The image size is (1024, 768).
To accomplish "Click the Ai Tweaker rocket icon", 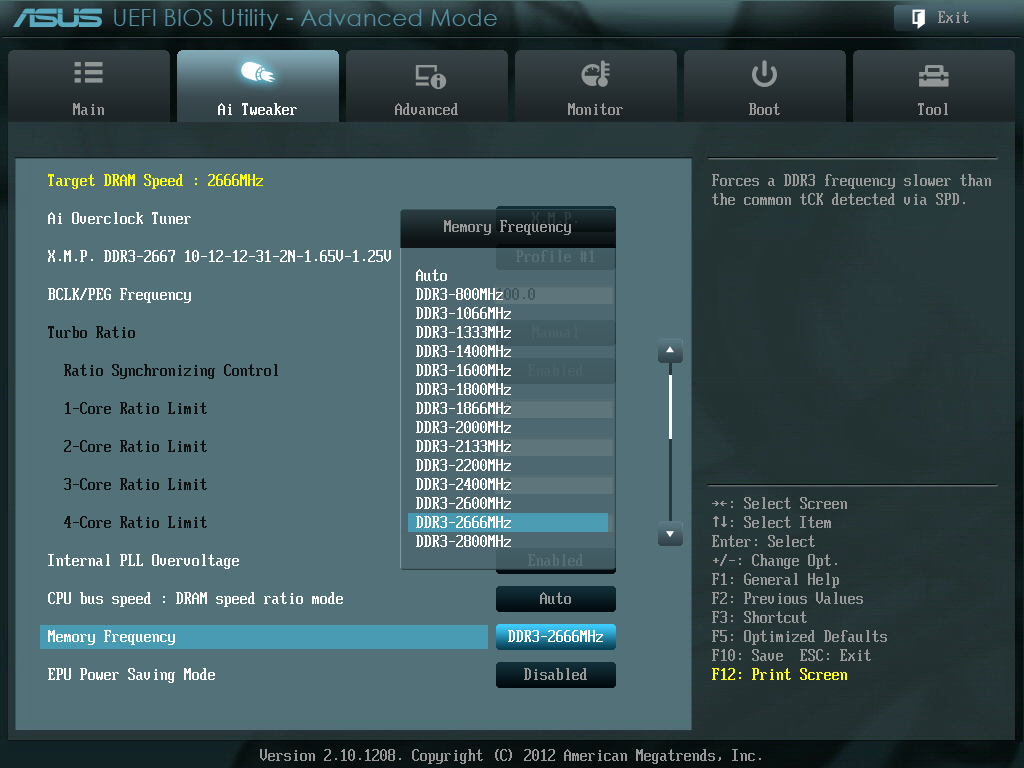I will tap(257, 72).
